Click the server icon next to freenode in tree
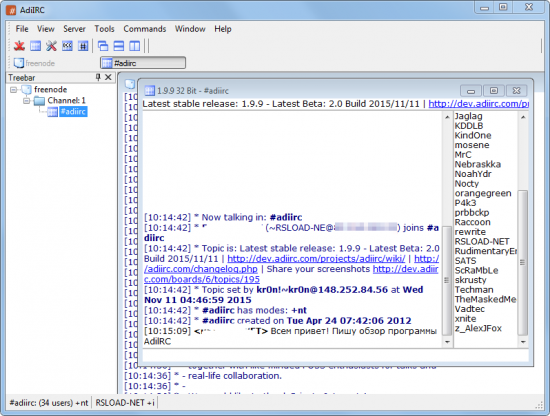 pyautogui.click(x=27, y=89)
